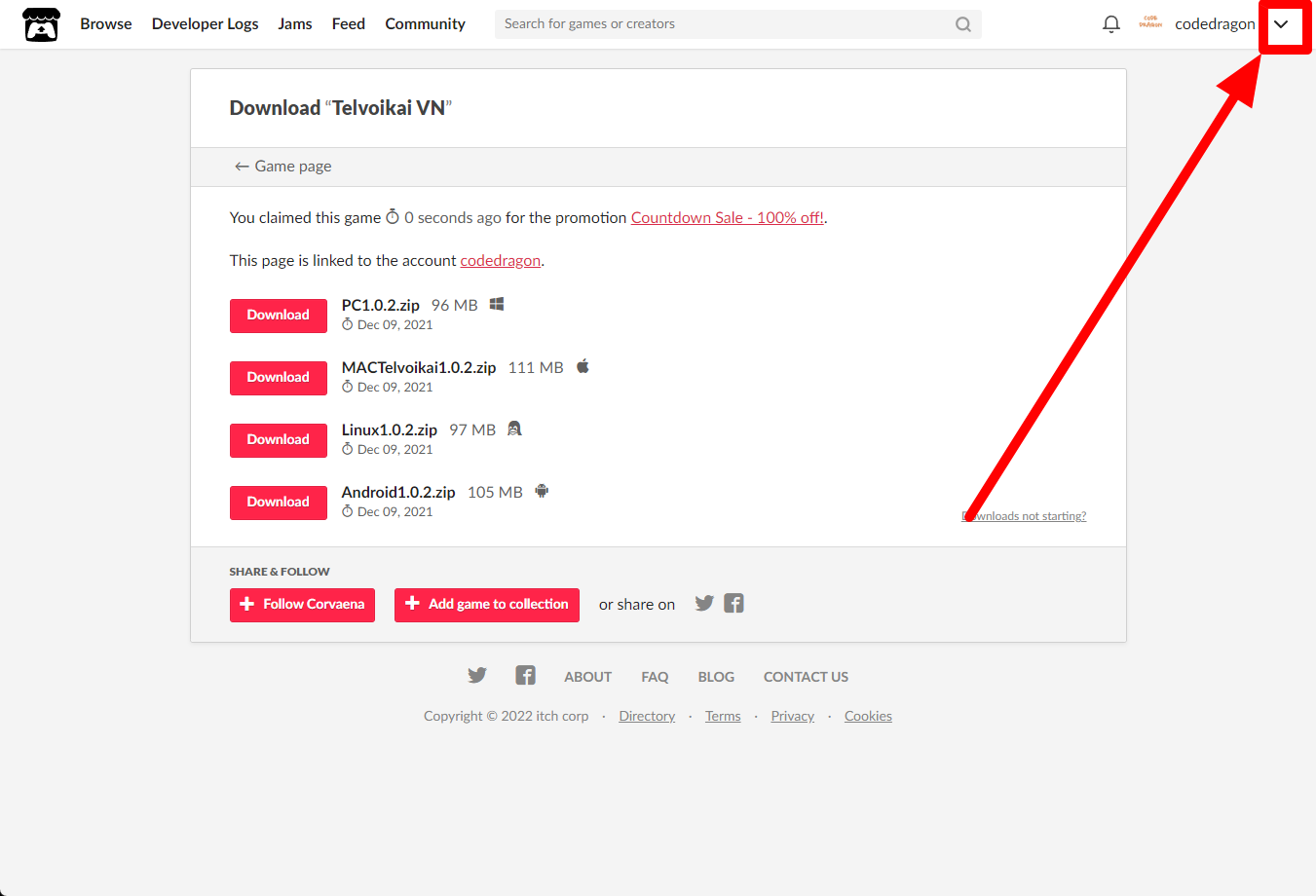The width and height of the screenshot is (1316, 896).
Task: Open the linked account codedragon link
Action: pyautogui.click(x=501, y=261)
